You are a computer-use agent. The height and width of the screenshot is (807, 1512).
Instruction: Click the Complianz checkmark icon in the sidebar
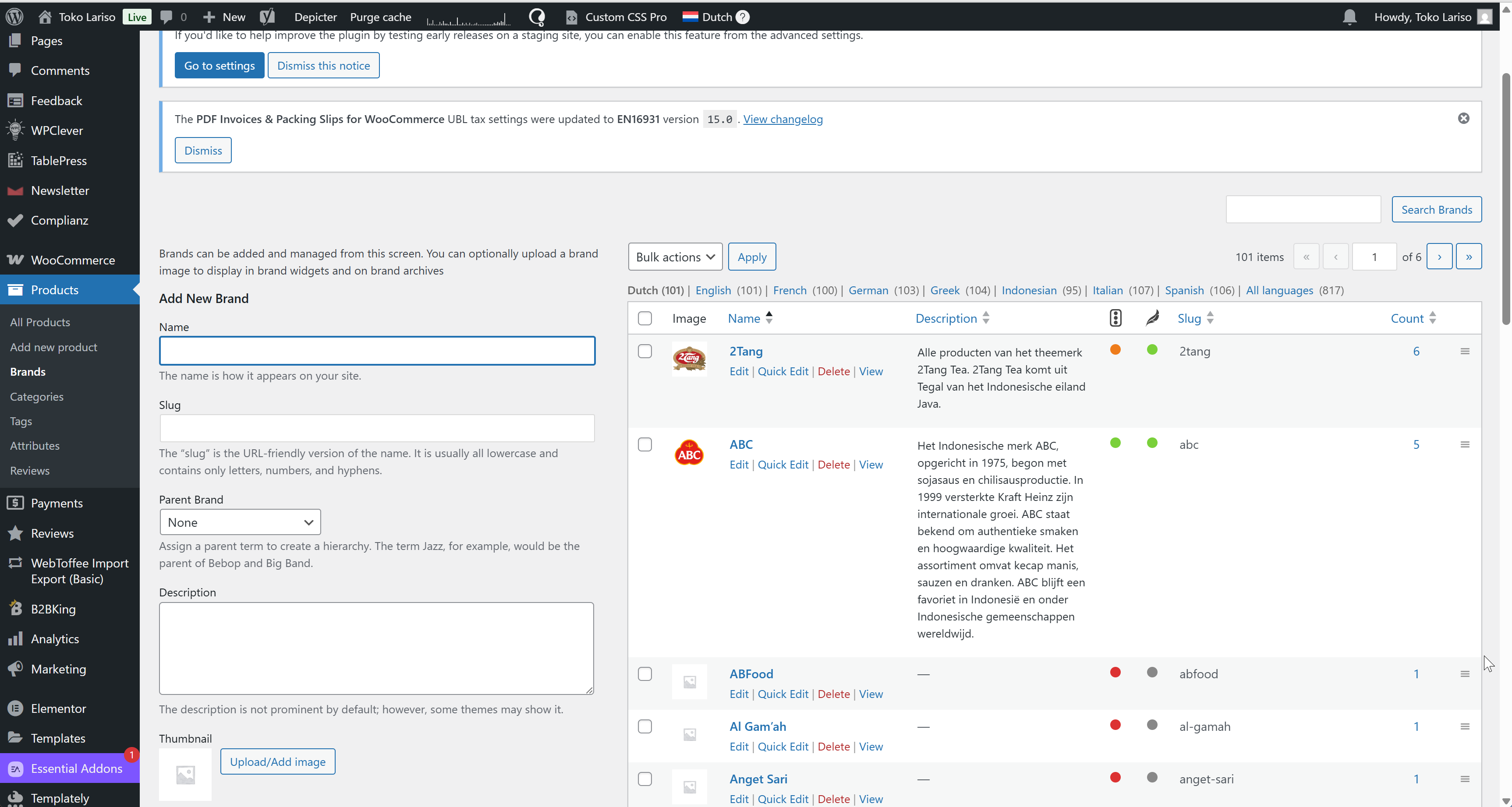pos(15,220)
